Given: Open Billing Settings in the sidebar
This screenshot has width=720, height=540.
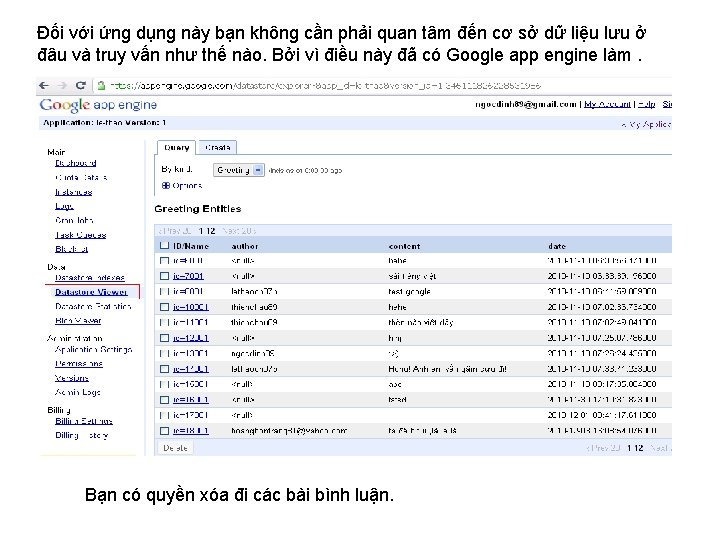Looking at the screenshot, I should [x=84, y=421].
